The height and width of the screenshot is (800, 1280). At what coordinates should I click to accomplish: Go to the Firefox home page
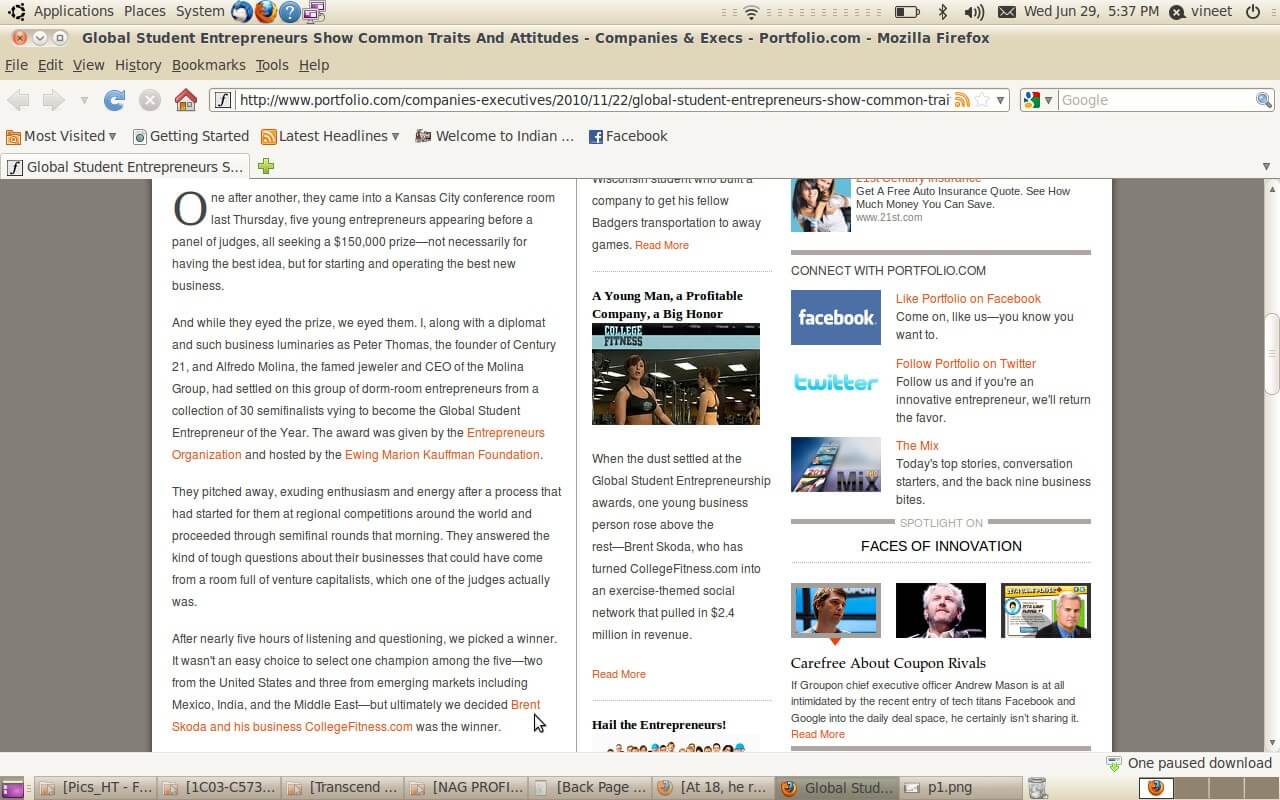(x=185, y=100)
